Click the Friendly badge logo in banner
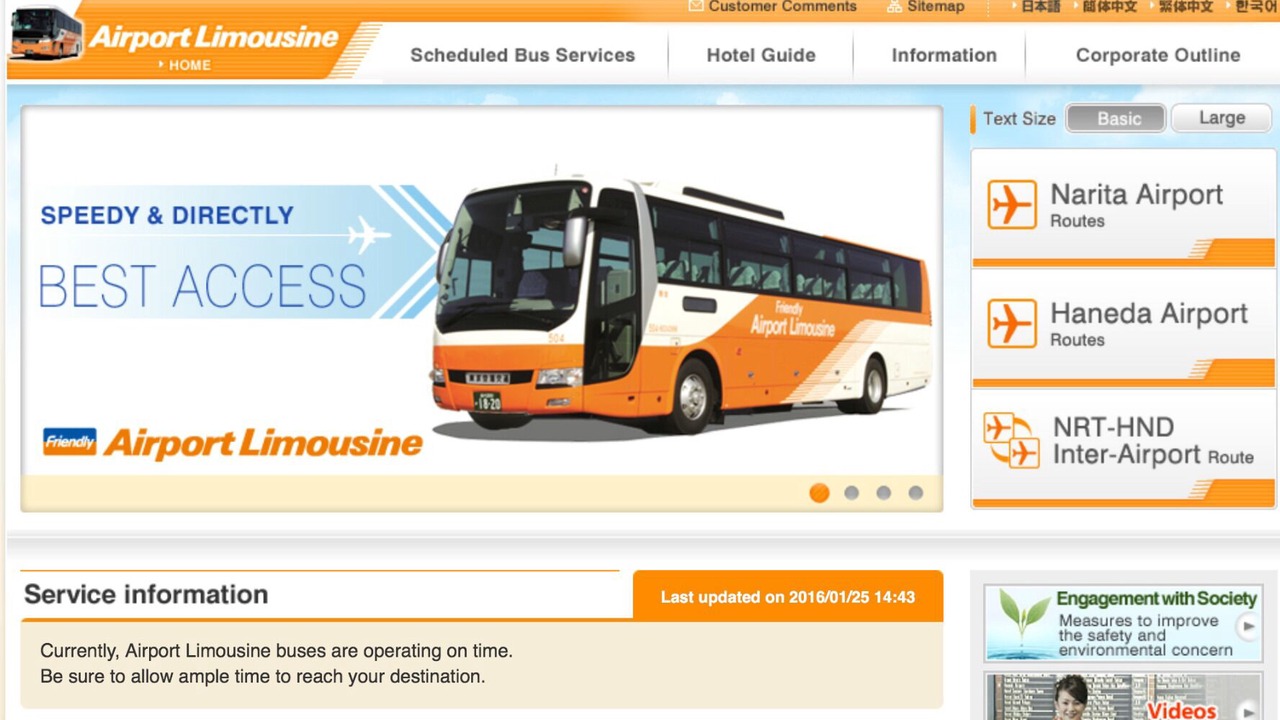The image size is (1280, 720). point(70,441)
